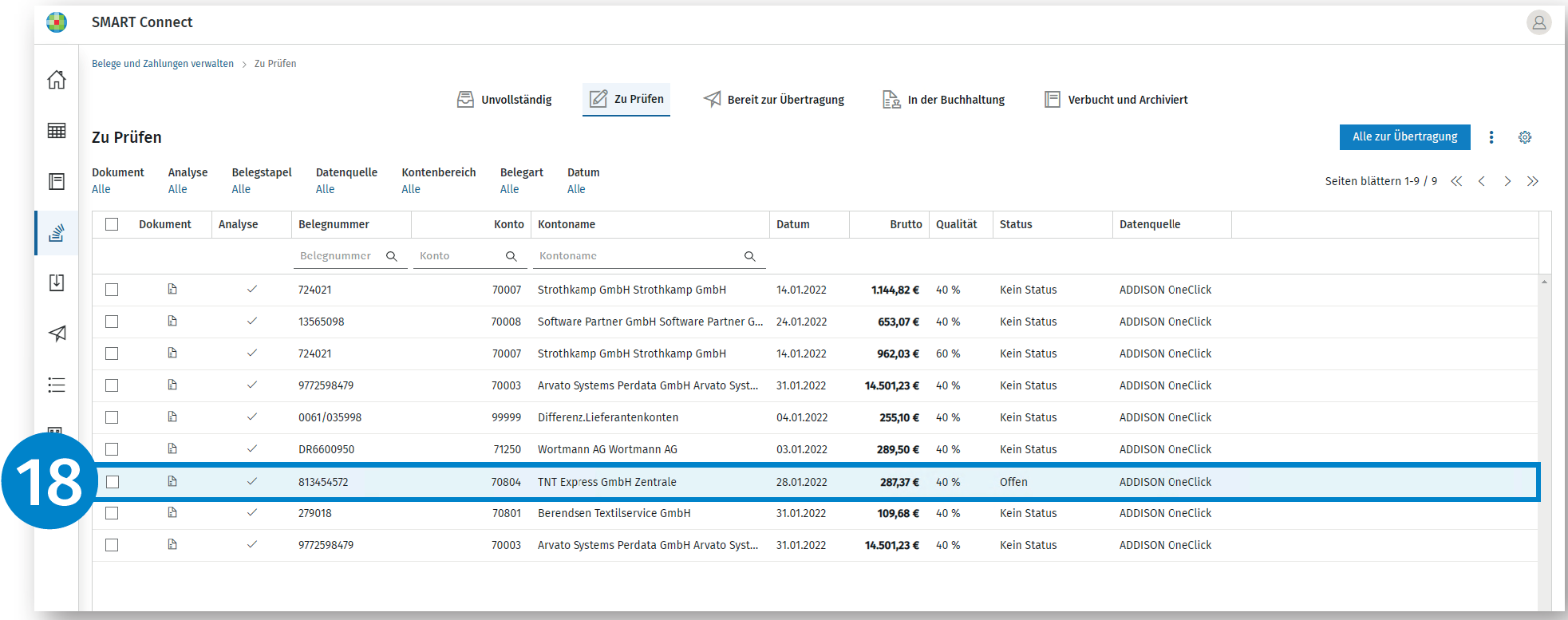1568x620 pixels.
Task: Select checkbox for the 1.144,82 € row
Action: point(112,290)
